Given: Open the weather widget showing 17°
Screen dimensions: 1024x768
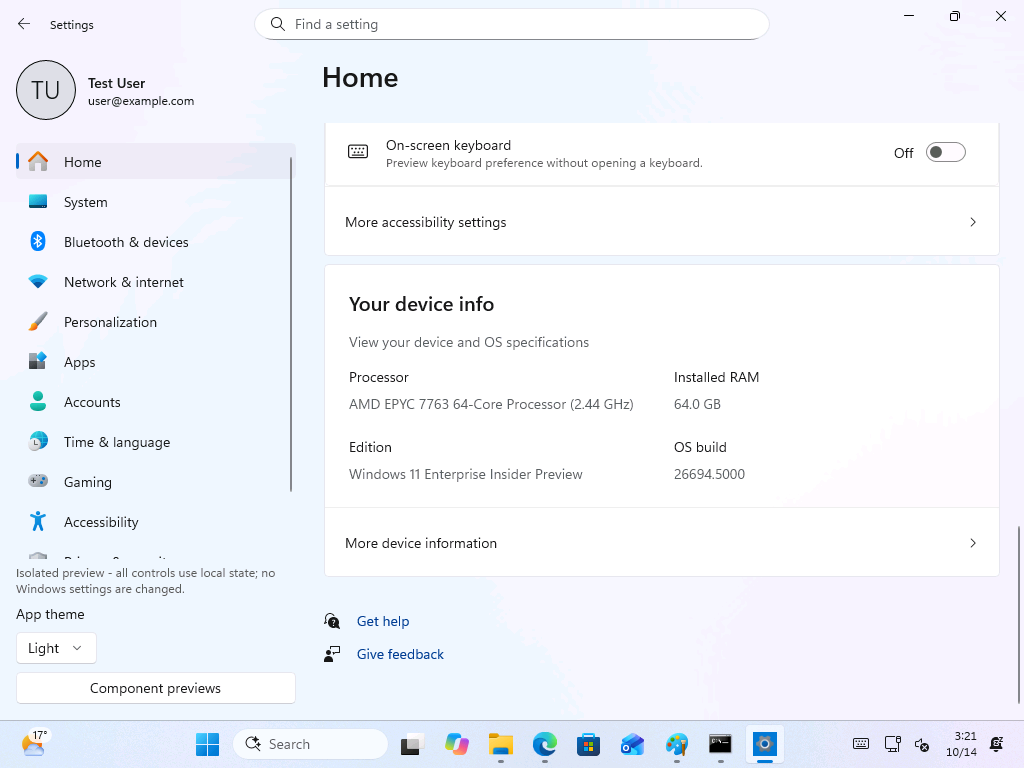Looking at the screenshot, I should click(x=34, y=744).
